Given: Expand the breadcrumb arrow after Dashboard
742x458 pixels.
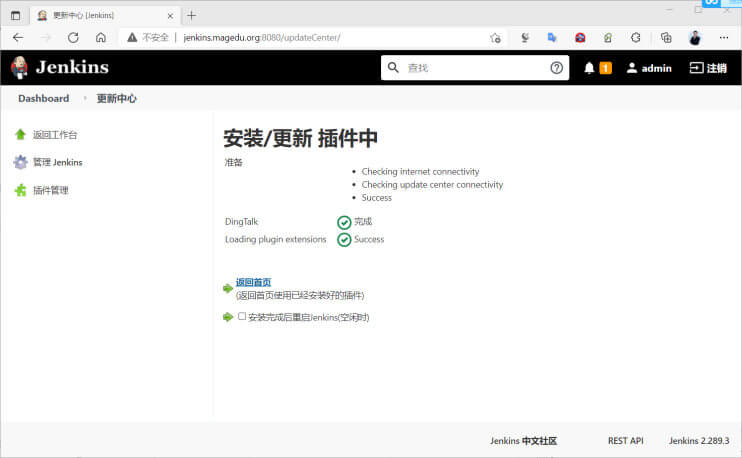Looking at the screenshot, I should (85, 98).
